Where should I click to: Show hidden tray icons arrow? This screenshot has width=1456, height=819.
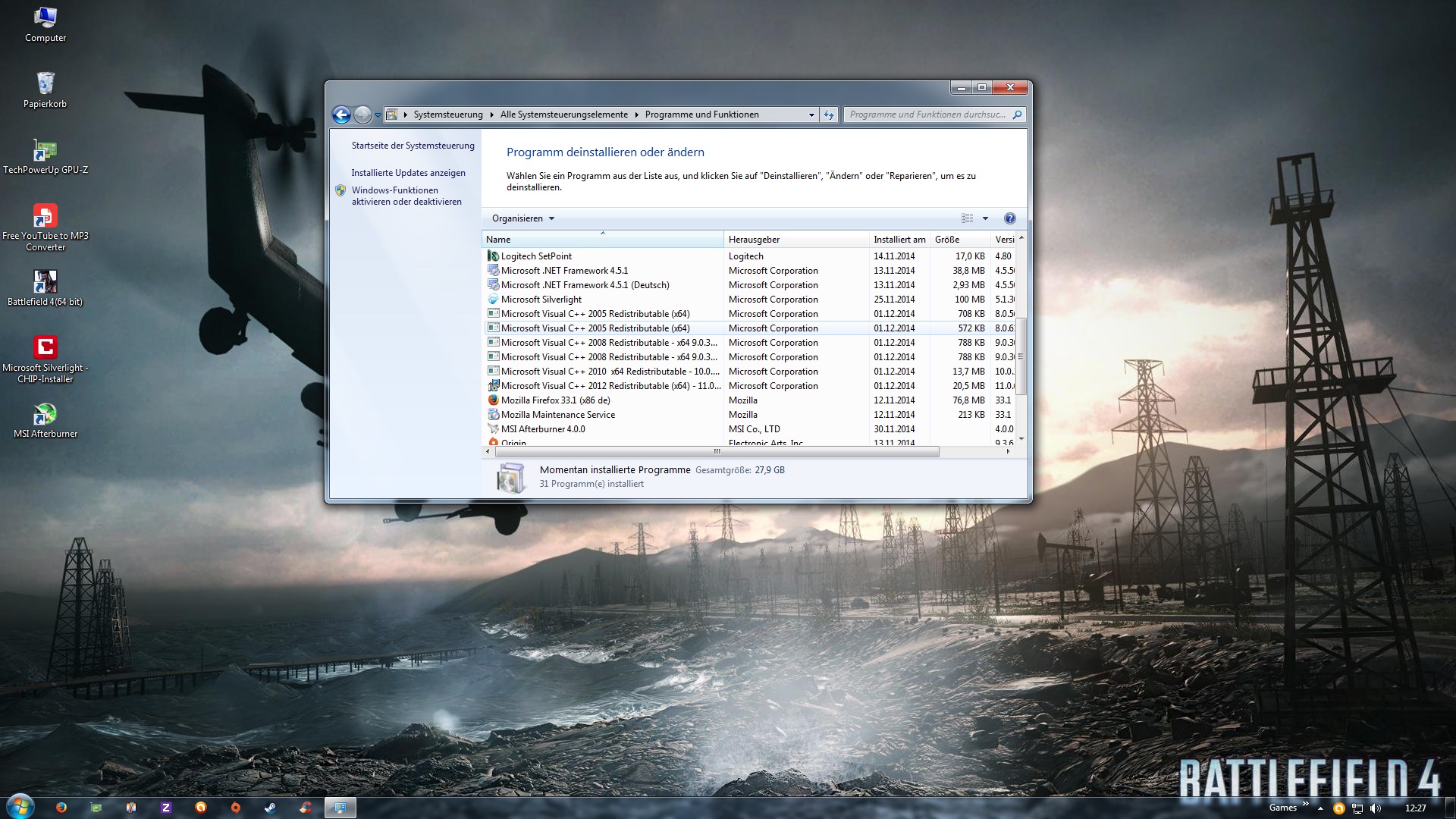click(x=1321, y=808)
